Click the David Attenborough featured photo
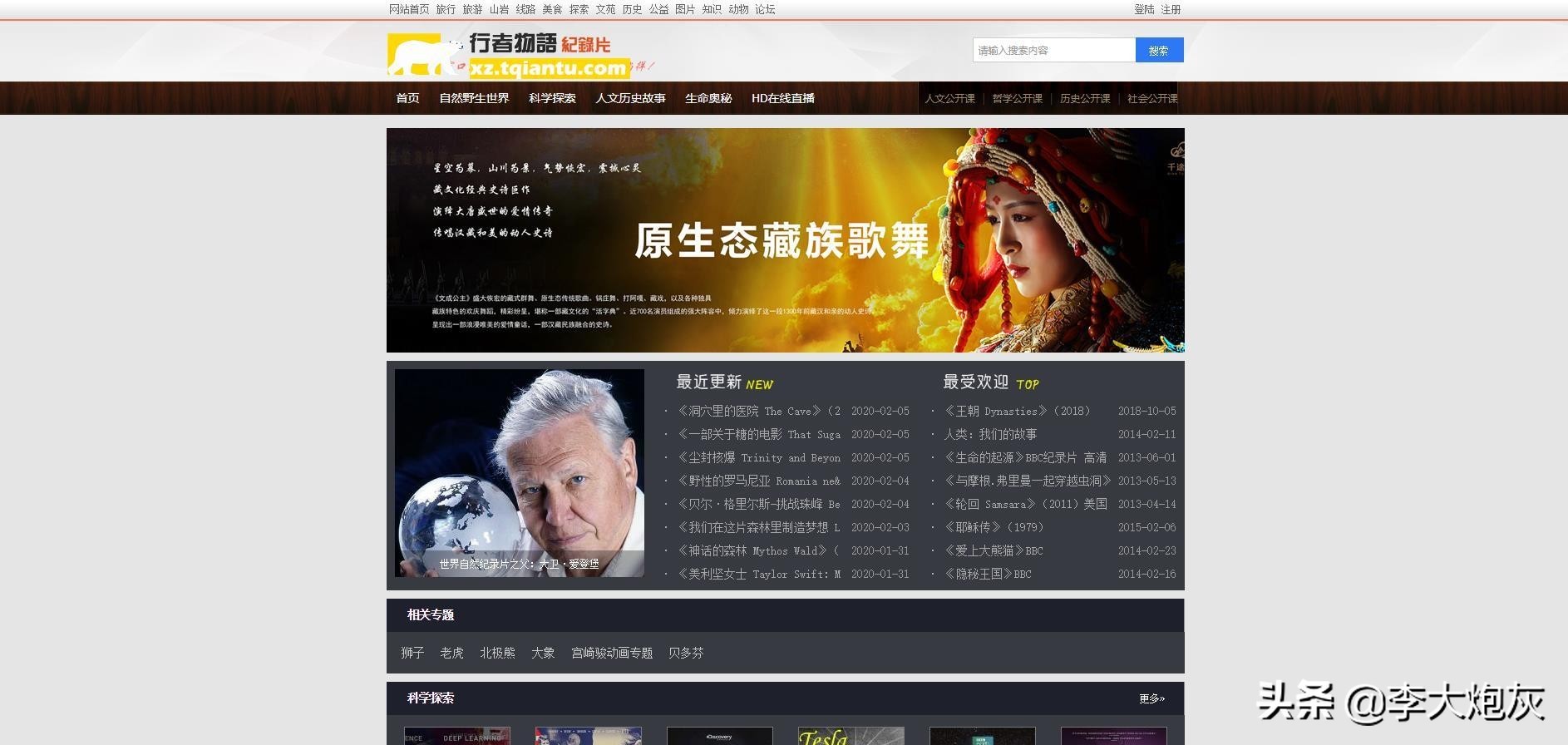 (x=519, y=472)
